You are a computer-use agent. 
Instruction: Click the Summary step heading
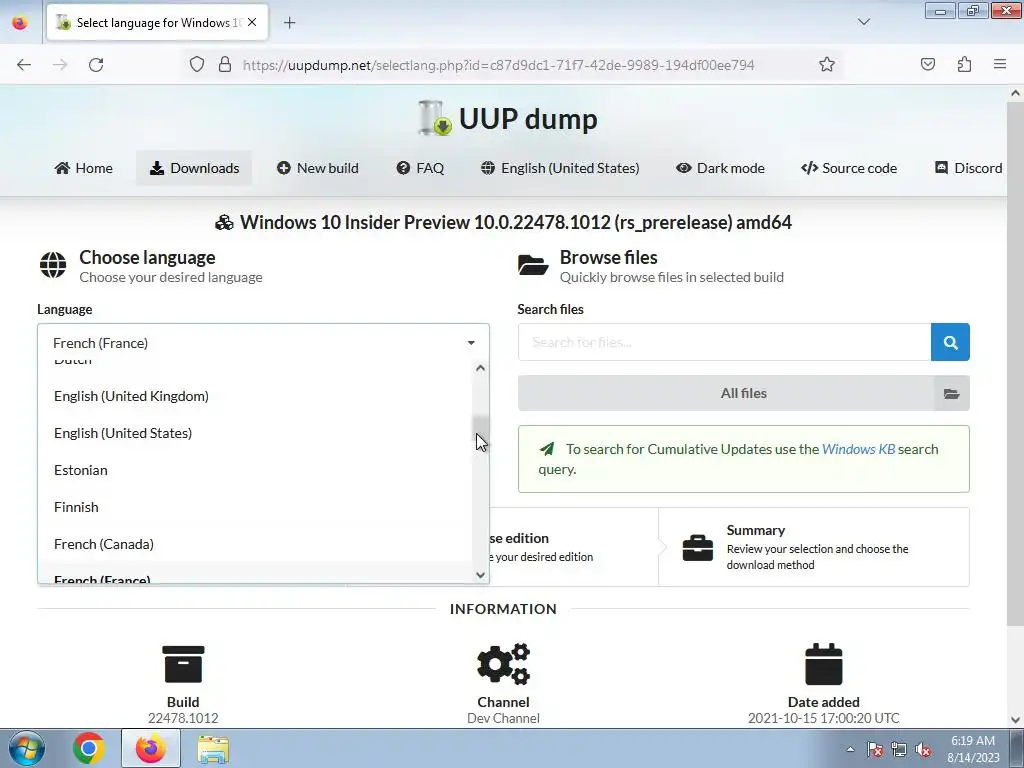(x=756, y=530)
